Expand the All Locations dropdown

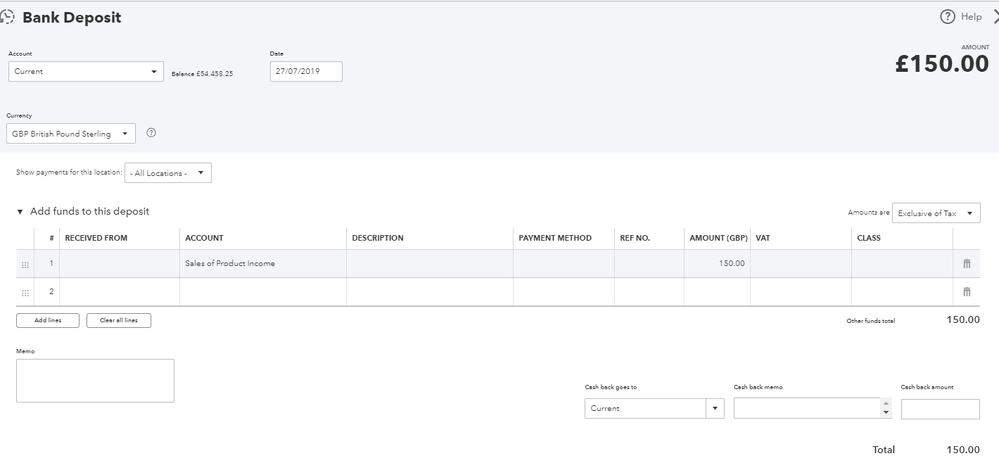167,173
